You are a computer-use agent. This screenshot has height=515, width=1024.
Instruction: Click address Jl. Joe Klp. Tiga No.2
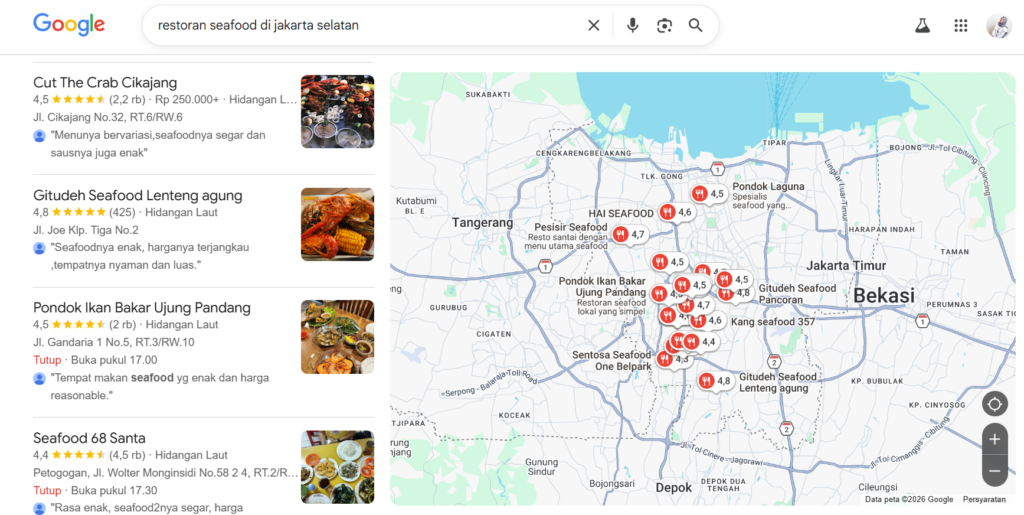pyautogui.click(x=86, y=230)
